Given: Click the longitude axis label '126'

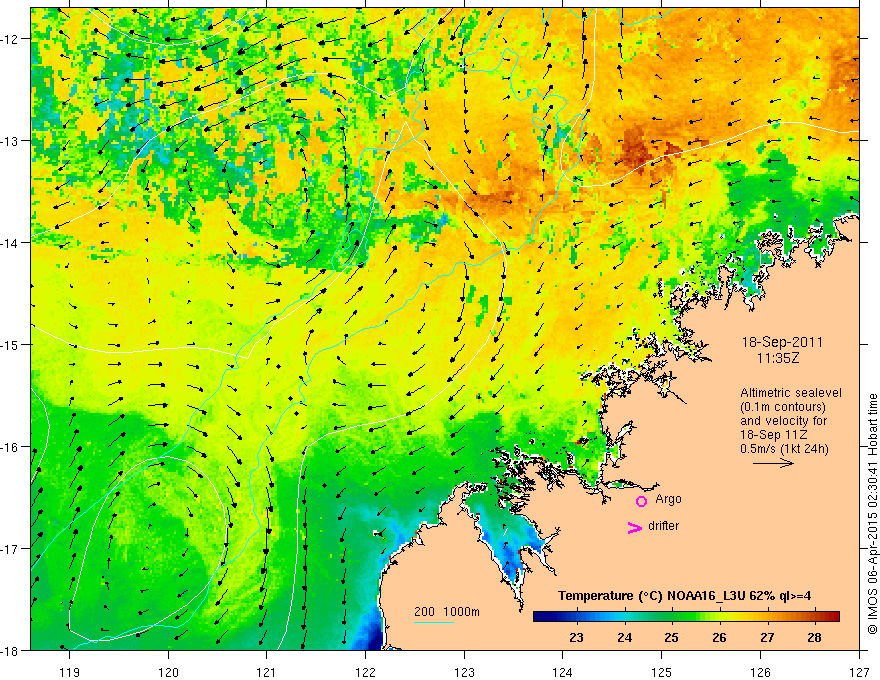Looking at the screenshot, I should point(760,672).
